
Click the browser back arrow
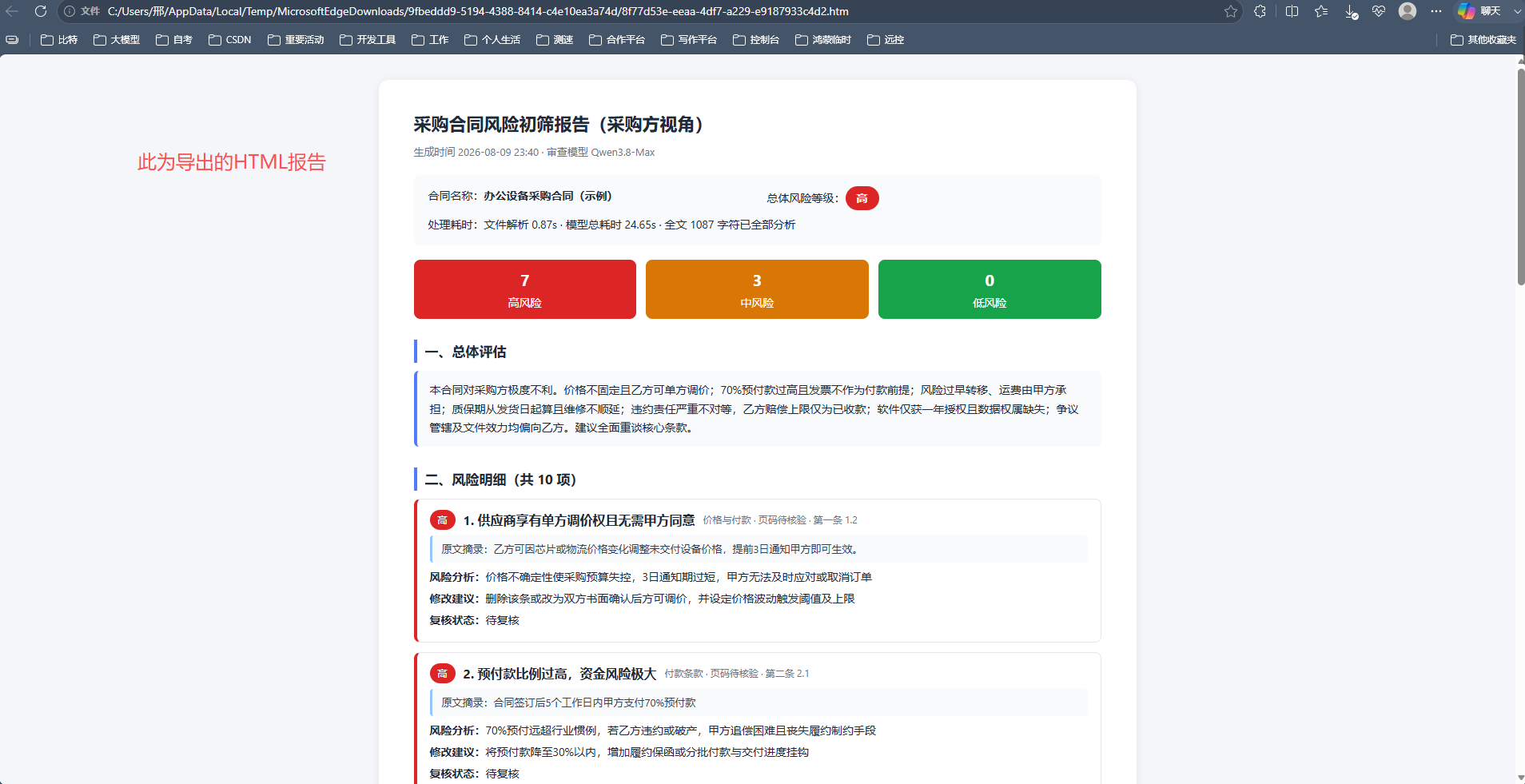(12, 11)
